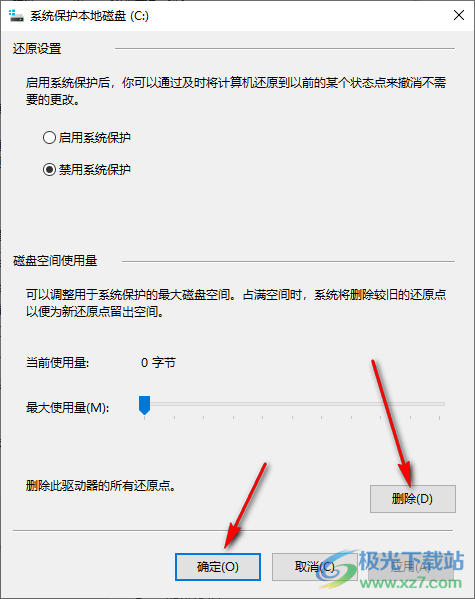475x599 pixels.
Task: Click the dialog title 系统保护本地磁盘 (C:)
Action: pyautogui.click(x=89, y=16)
